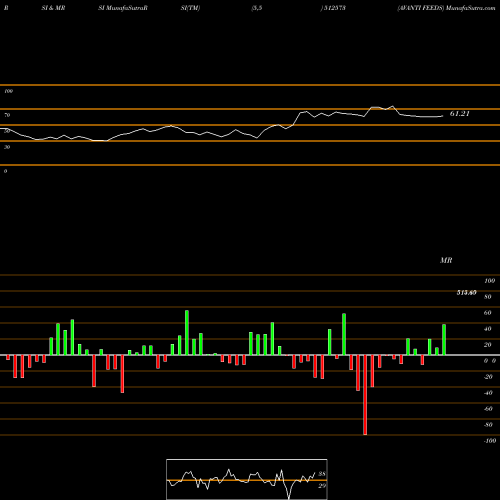Click the last green bar at chart's right end
Image resolution: width=500 pixels, height=500 pixels.
click(444, 340)
